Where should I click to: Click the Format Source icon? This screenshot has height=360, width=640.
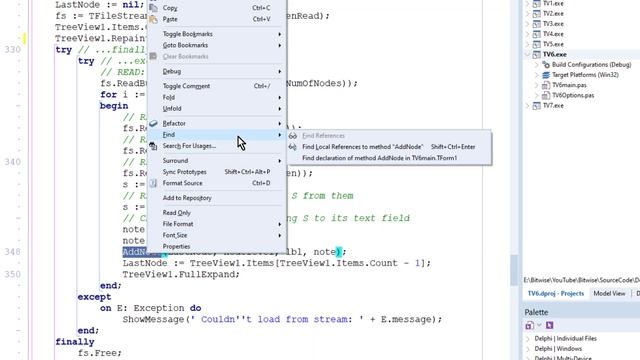click(153, 183)
